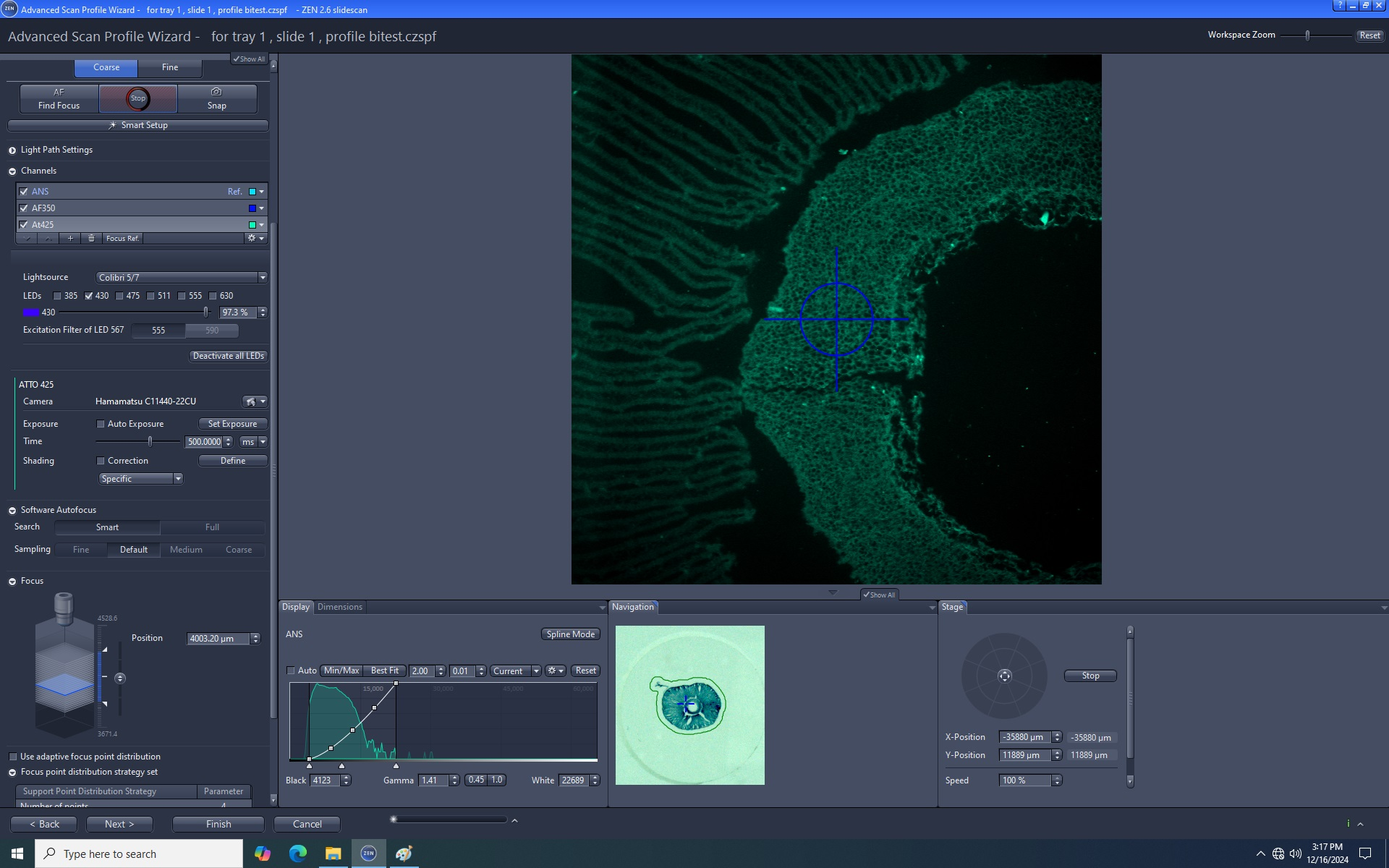Snap an image with the camera icon

[x=216, y=98]
